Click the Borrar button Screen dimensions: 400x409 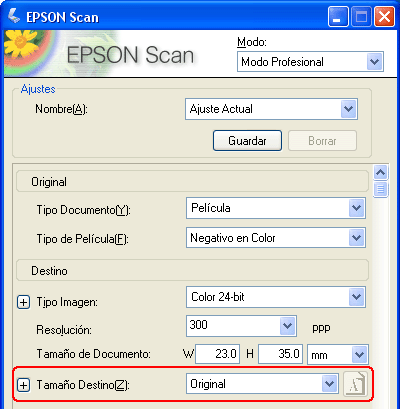[x=322, y=141]
